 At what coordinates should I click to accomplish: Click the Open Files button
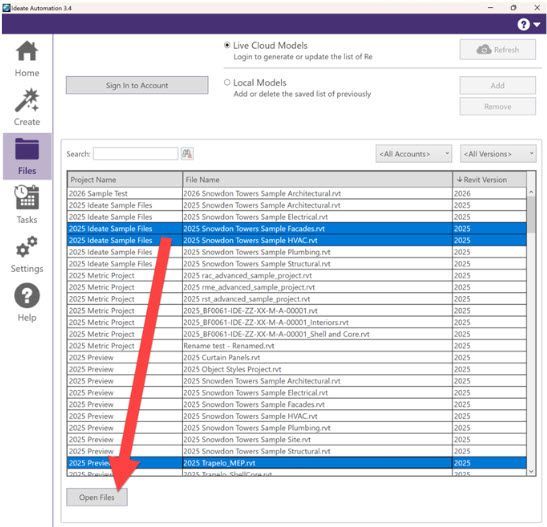(97, 497)
